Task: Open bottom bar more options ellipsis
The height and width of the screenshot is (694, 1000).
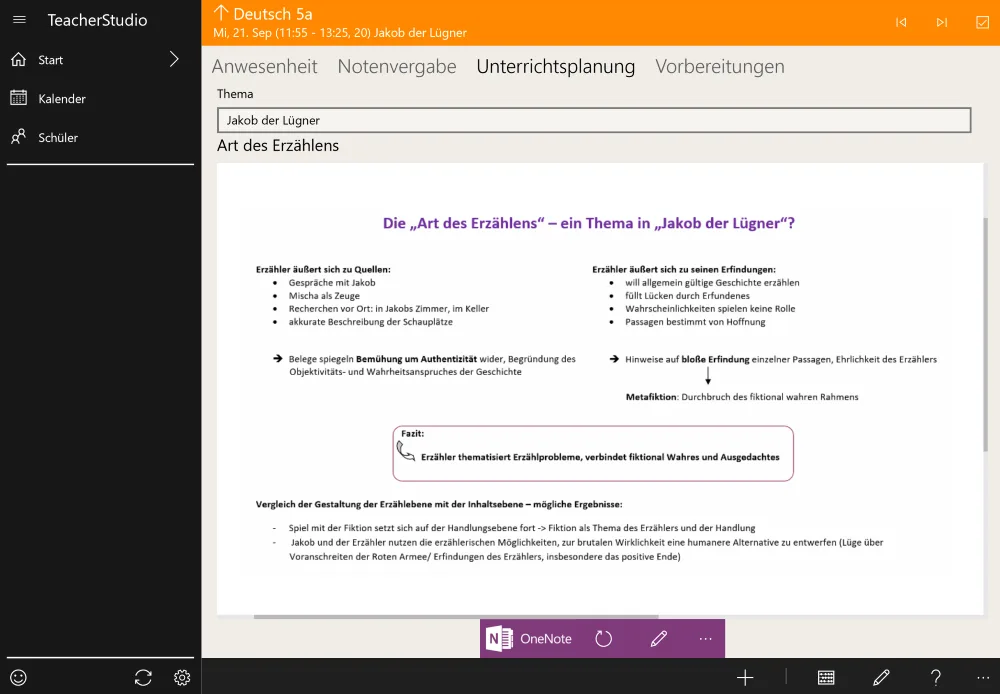Action: coord(983,677)
